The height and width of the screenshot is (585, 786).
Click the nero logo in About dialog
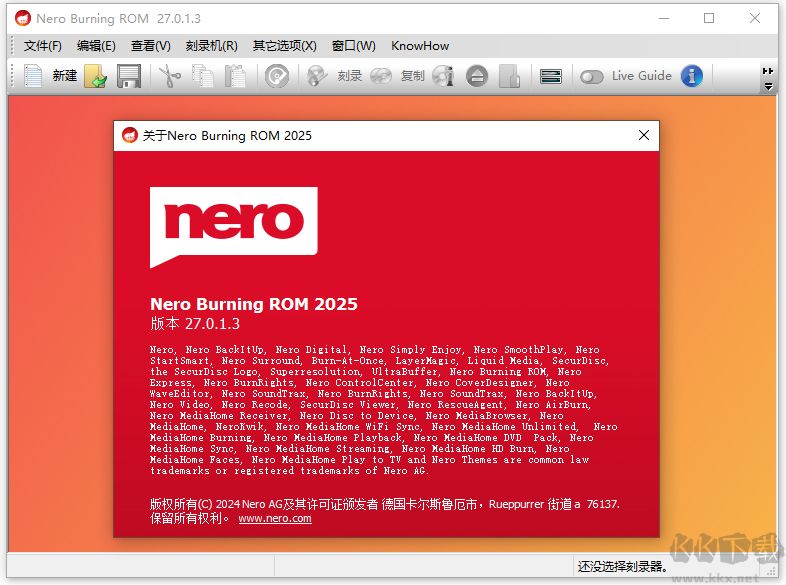234,227
